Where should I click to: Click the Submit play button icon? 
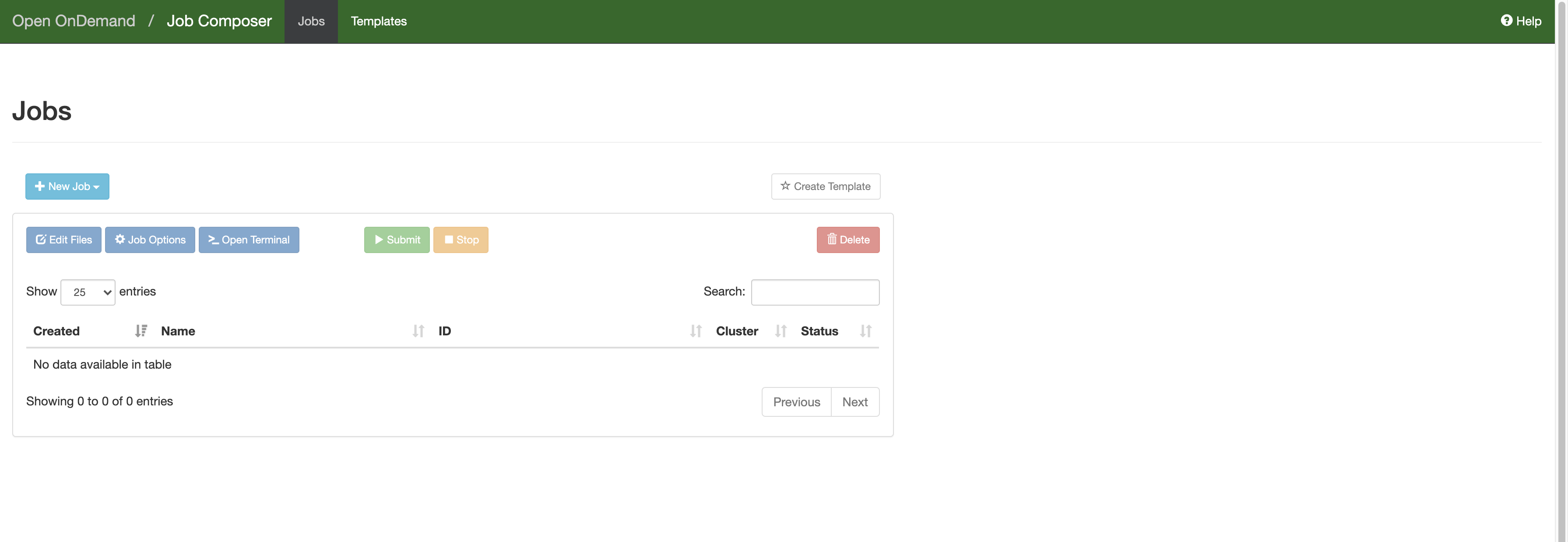(378, 240)
